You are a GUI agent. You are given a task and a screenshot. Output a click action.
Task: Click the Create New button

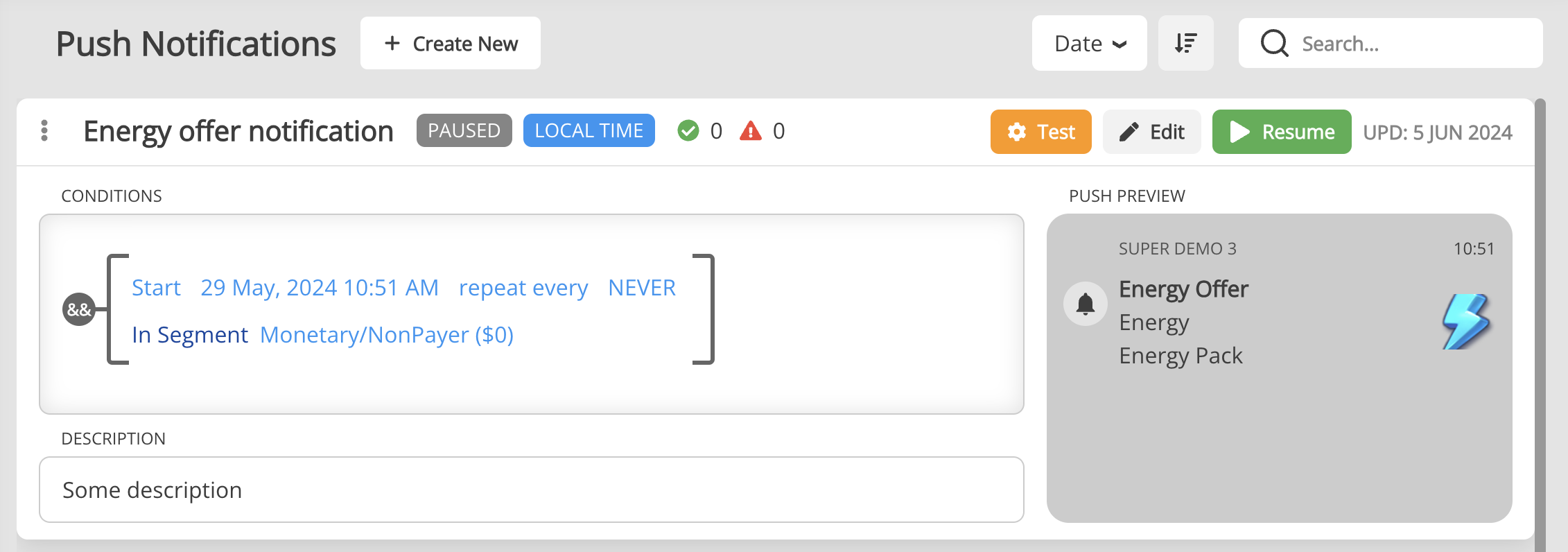click(x=450, y=43)
